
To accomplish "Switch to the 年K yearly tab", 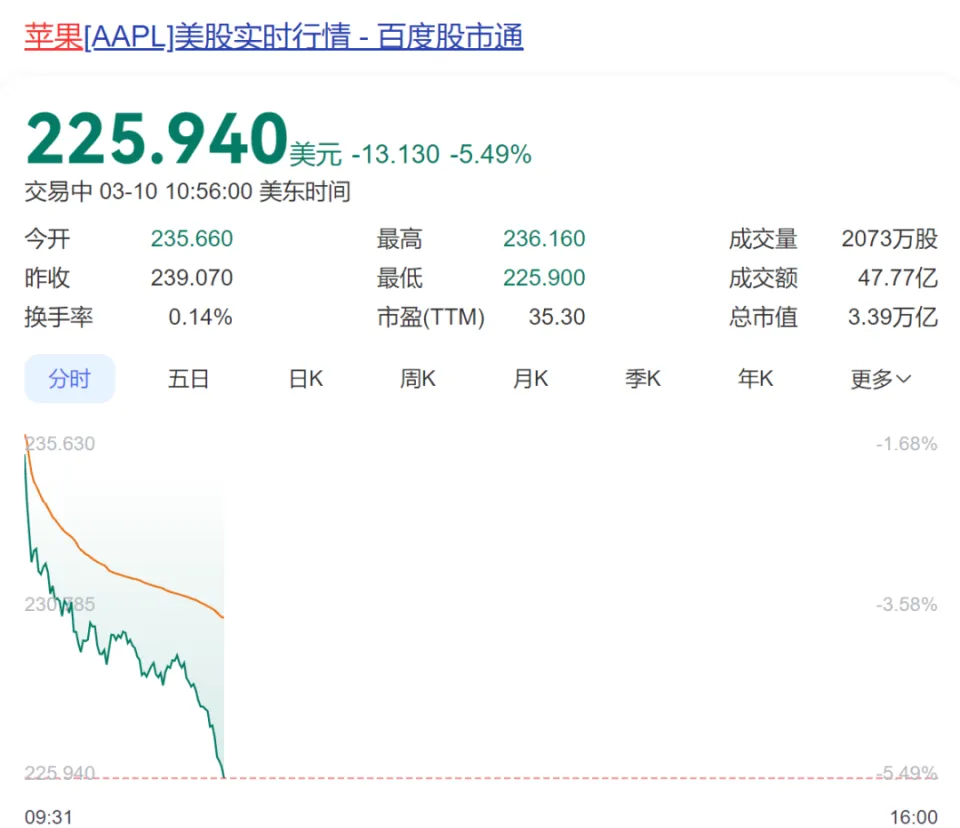I will [755, 379].
